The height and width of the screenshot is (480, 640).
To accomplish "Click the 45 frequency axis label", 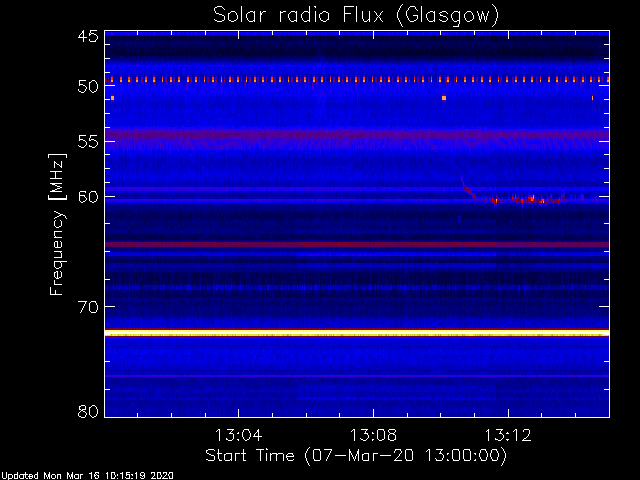I will (x=88, y=36).
